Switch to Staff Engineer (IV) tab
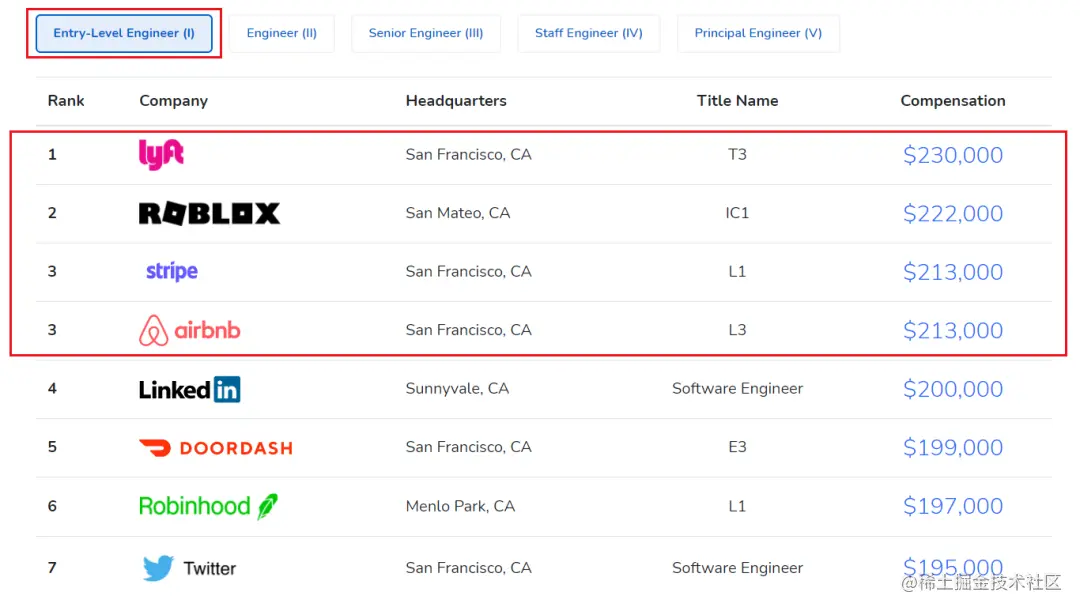The width and height of the screenshot is (1080, 611). [x=588, y=33]
